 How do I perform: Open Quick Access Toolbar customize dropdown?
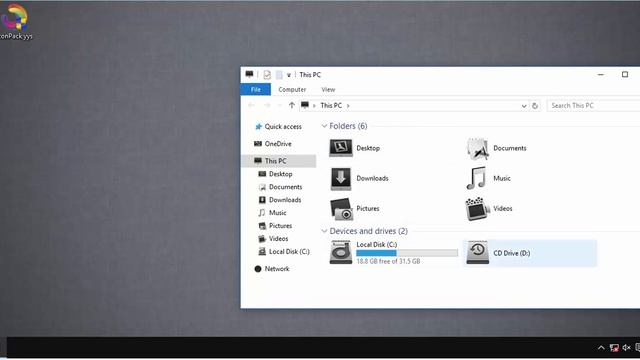coord(289,75)
